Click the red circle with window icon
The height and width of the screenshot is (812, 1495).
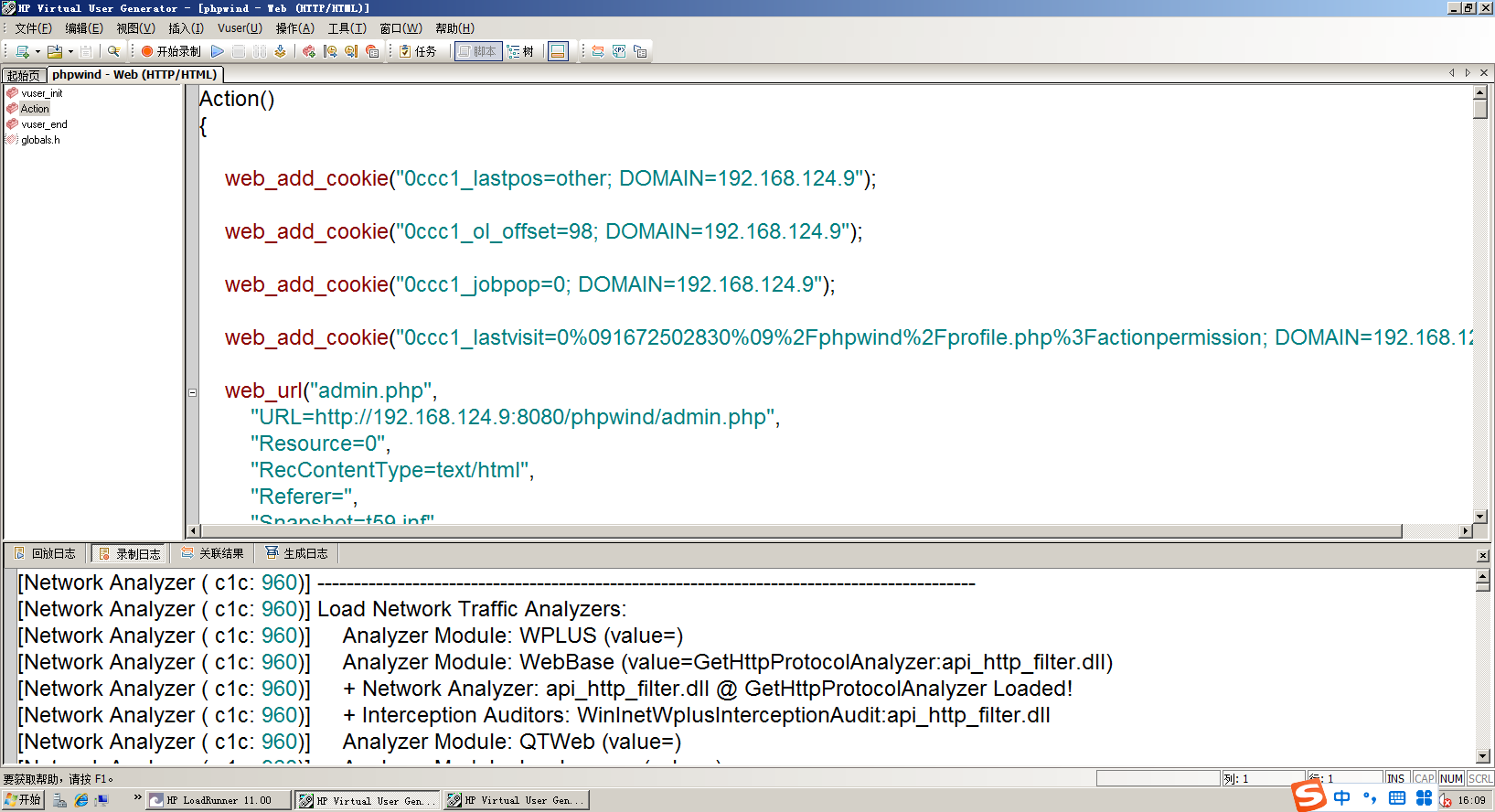point(372,51)
